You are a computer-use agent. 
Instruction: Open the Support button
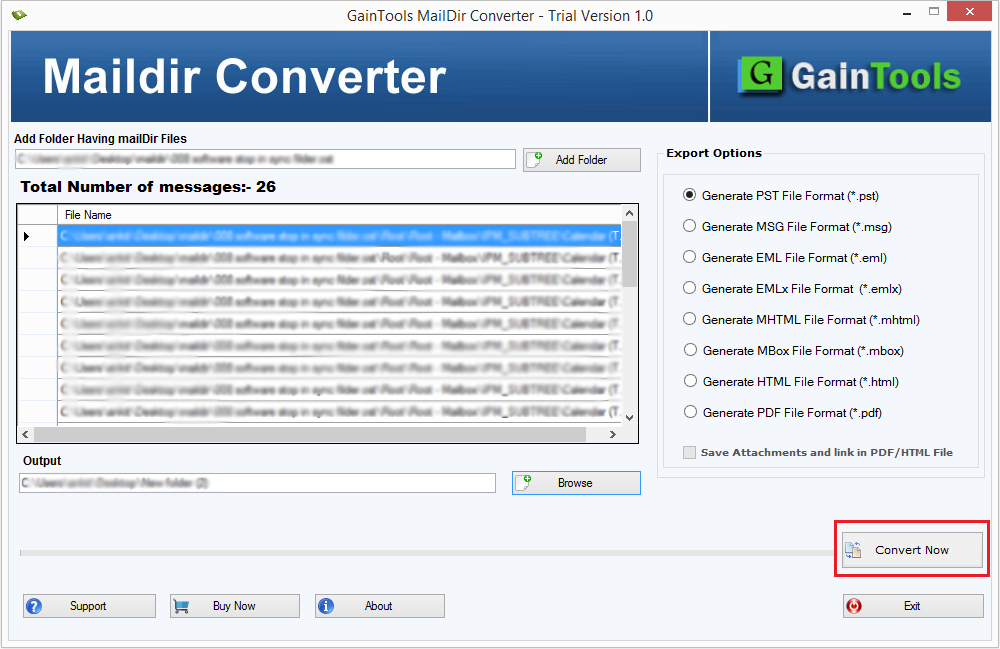pos(89,606)
